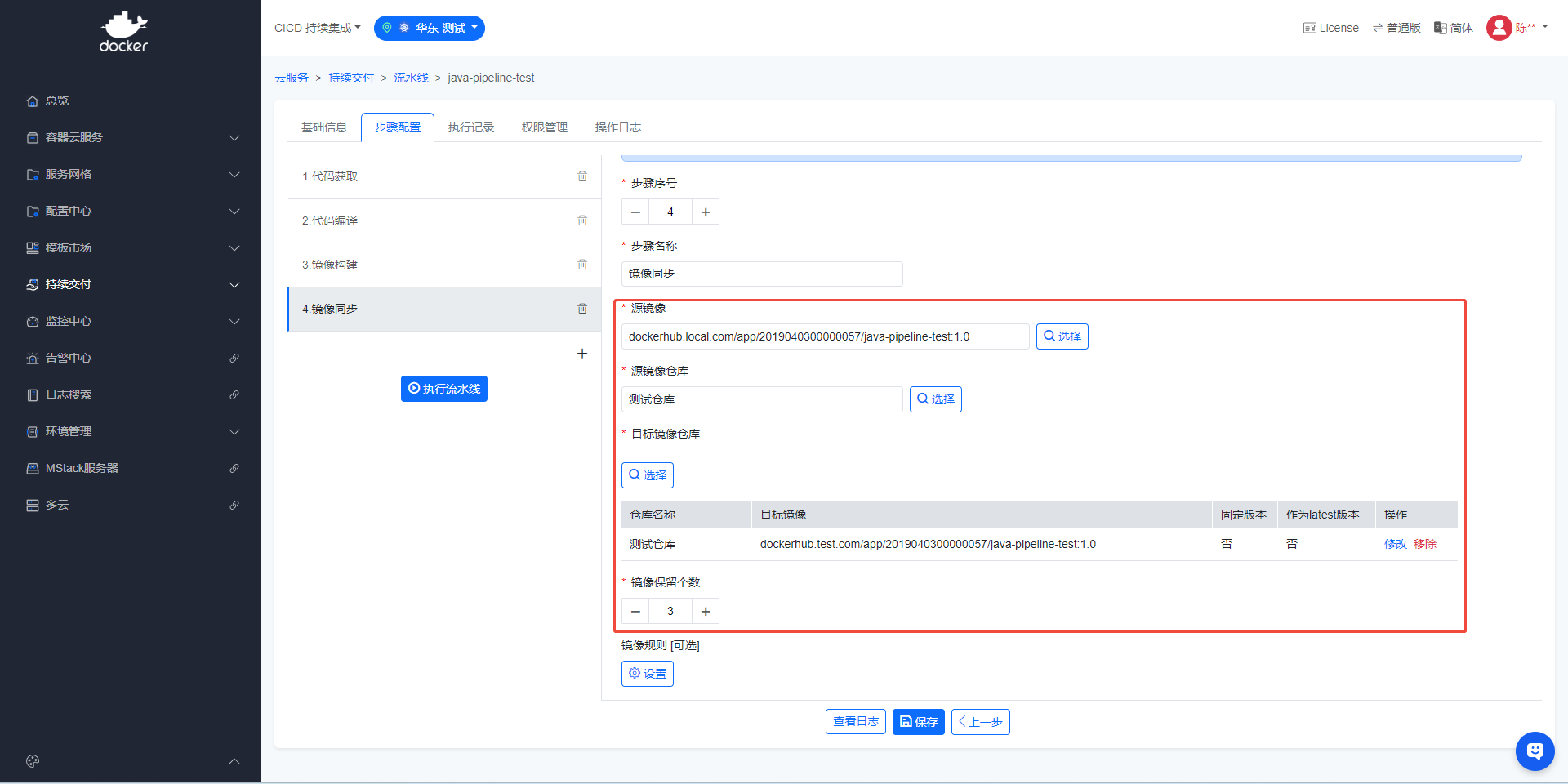Increase 步骤序号 value with plus button
Image resolution: width=1568 pixels, height=784 pixels.
pos(706,212)
